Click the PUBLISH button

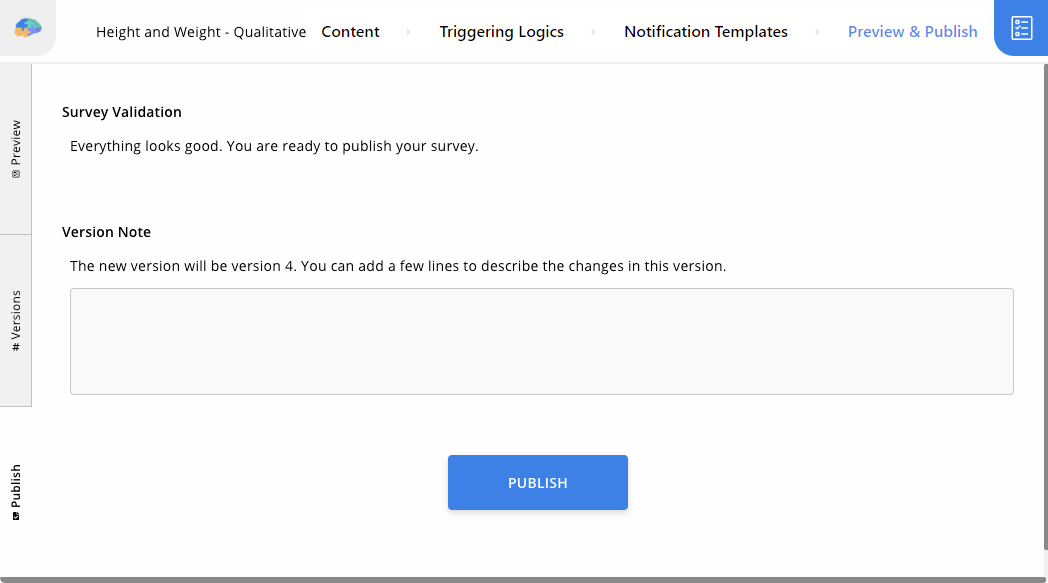tap(537, 482)
